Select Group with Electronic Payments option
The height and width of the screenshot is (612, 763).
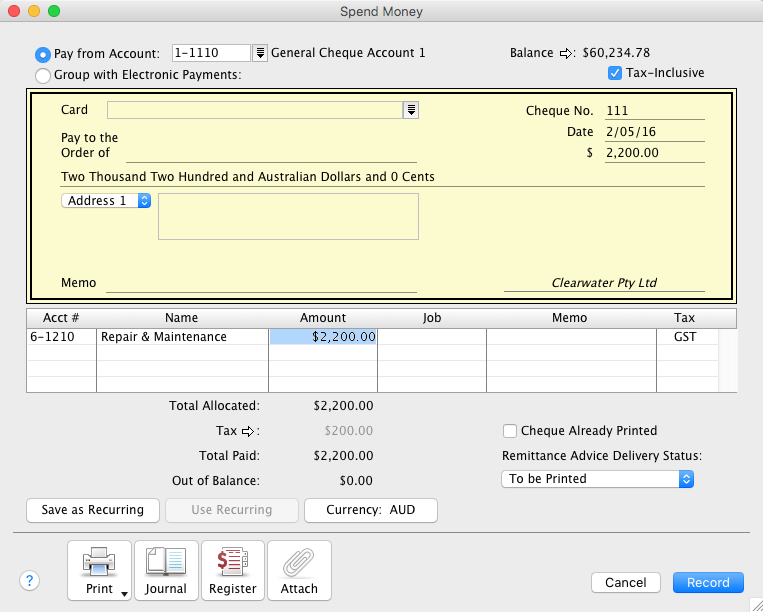click(43, 75)
